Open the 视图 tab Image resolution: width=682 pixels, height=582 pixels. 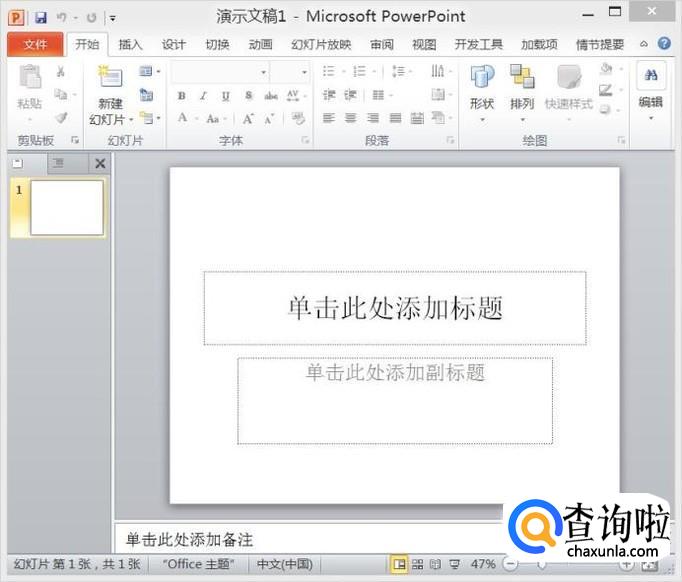(x=424, y=44)
